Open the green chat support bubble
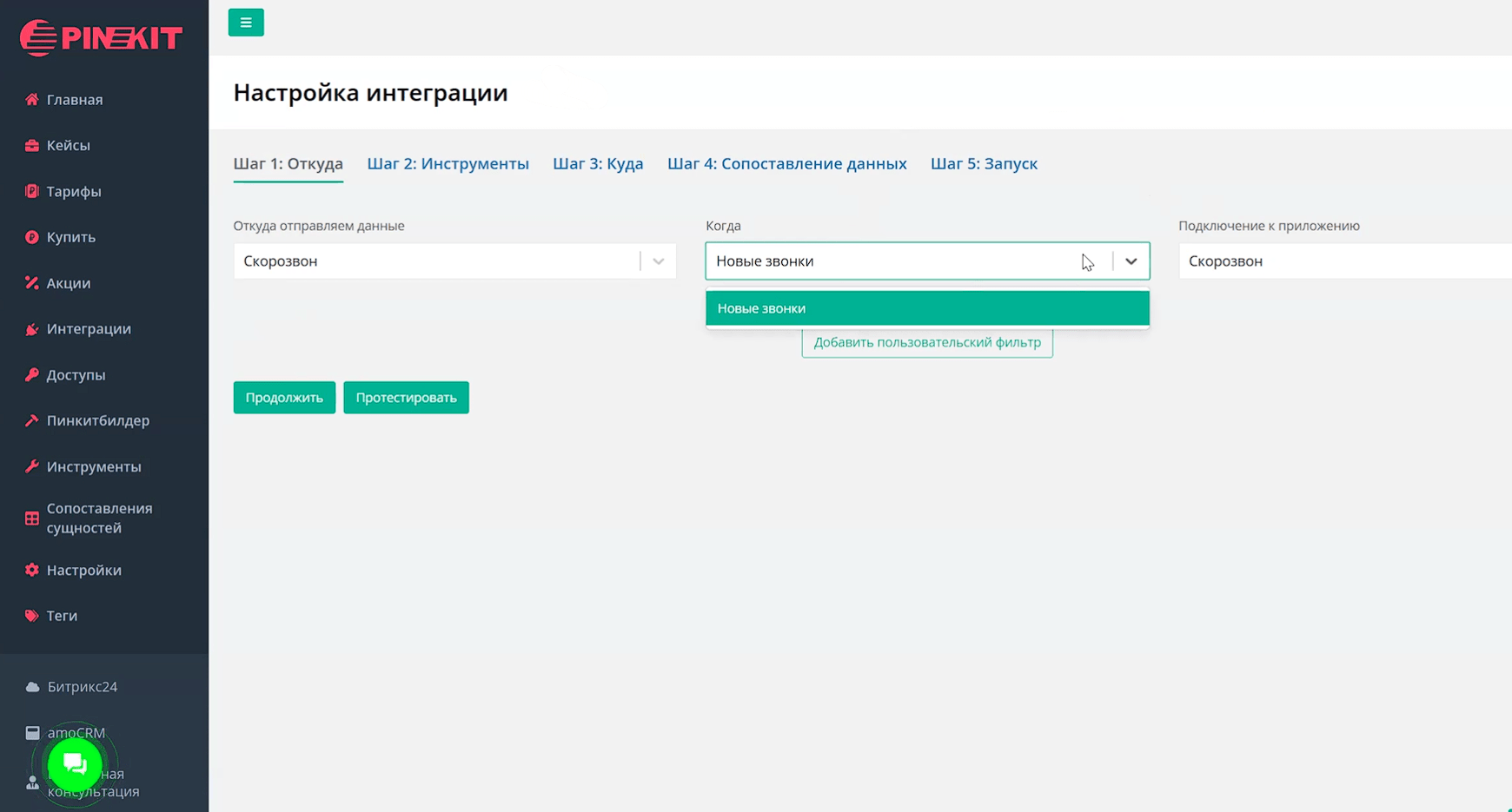The image size is (1512, 812). 76,764
